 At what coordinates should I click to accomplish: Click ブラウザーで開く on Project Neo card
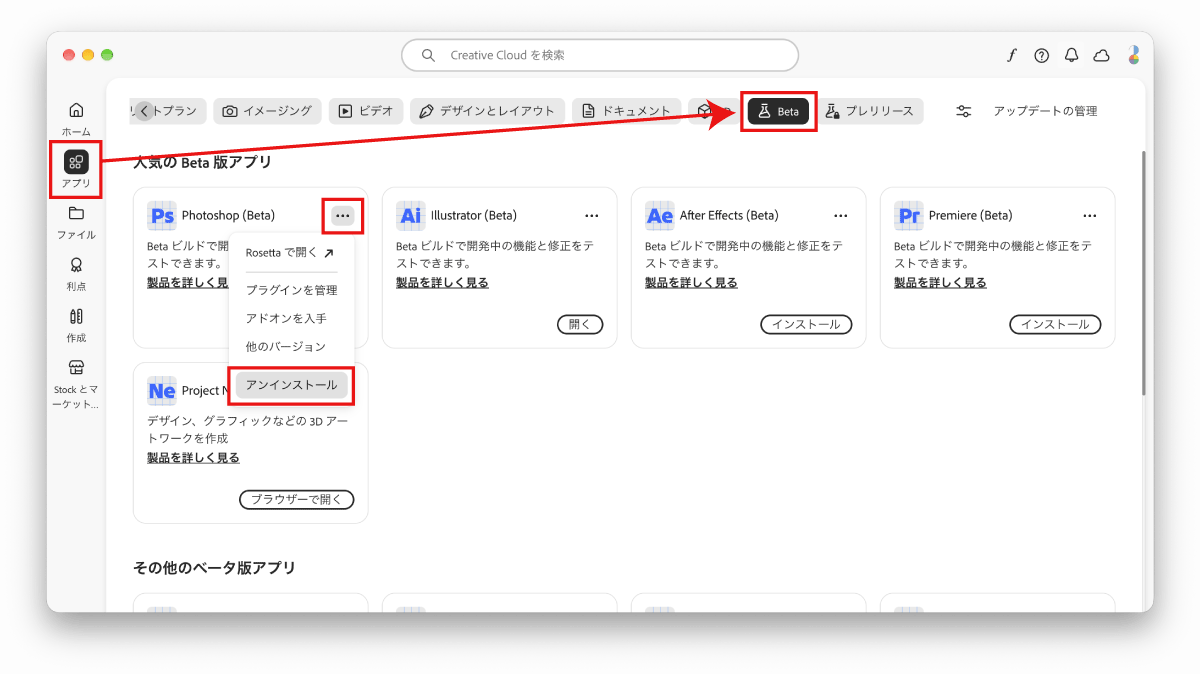click(297, 499)
